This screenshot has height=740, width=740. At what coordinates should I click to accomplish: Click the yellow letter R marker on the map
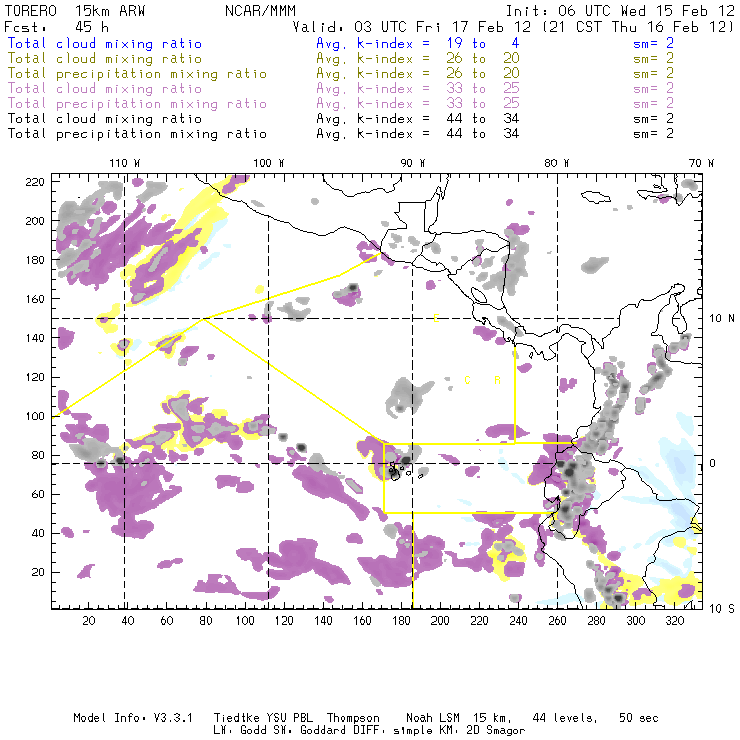coord(497,380)
